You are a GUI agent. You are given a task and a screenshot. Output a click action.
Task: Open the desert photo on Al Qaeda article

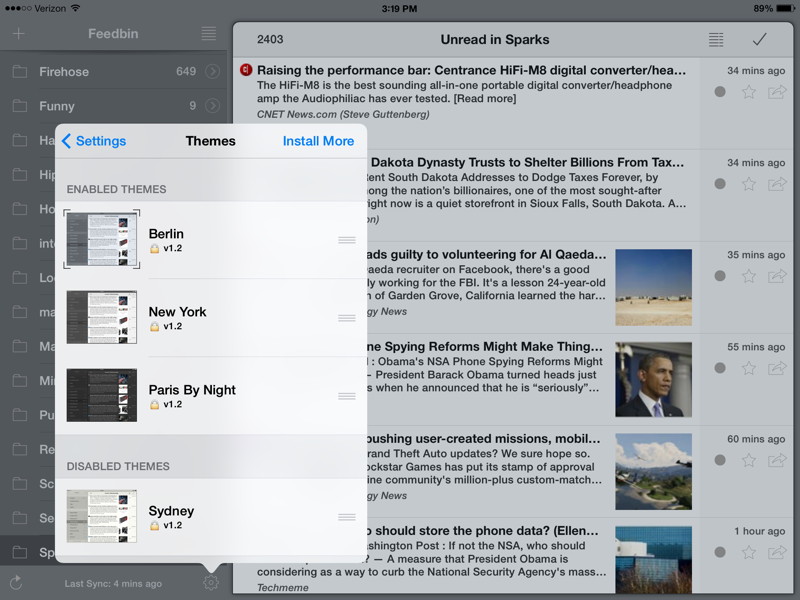[654, 287]
